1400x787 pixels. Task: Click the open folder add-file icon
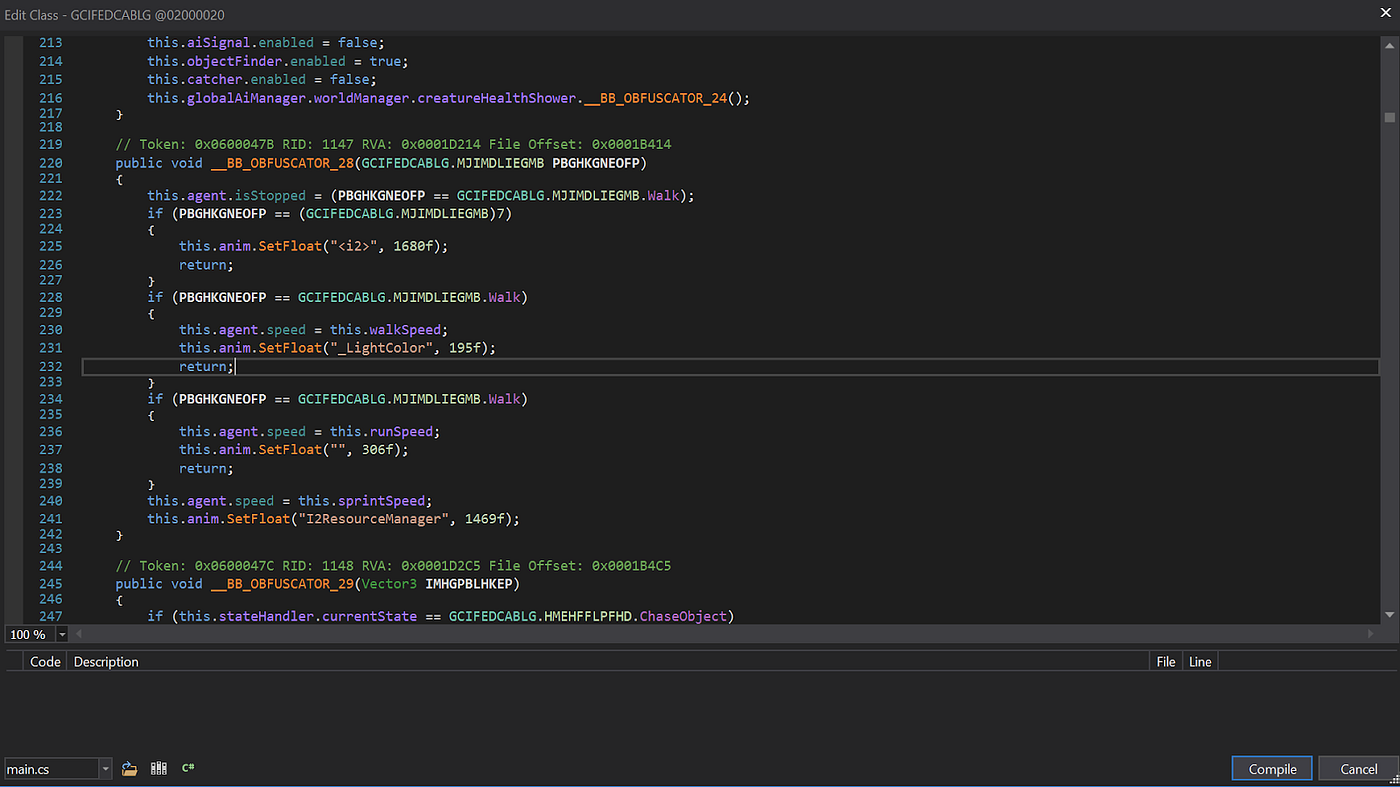(x=129, y=768)
